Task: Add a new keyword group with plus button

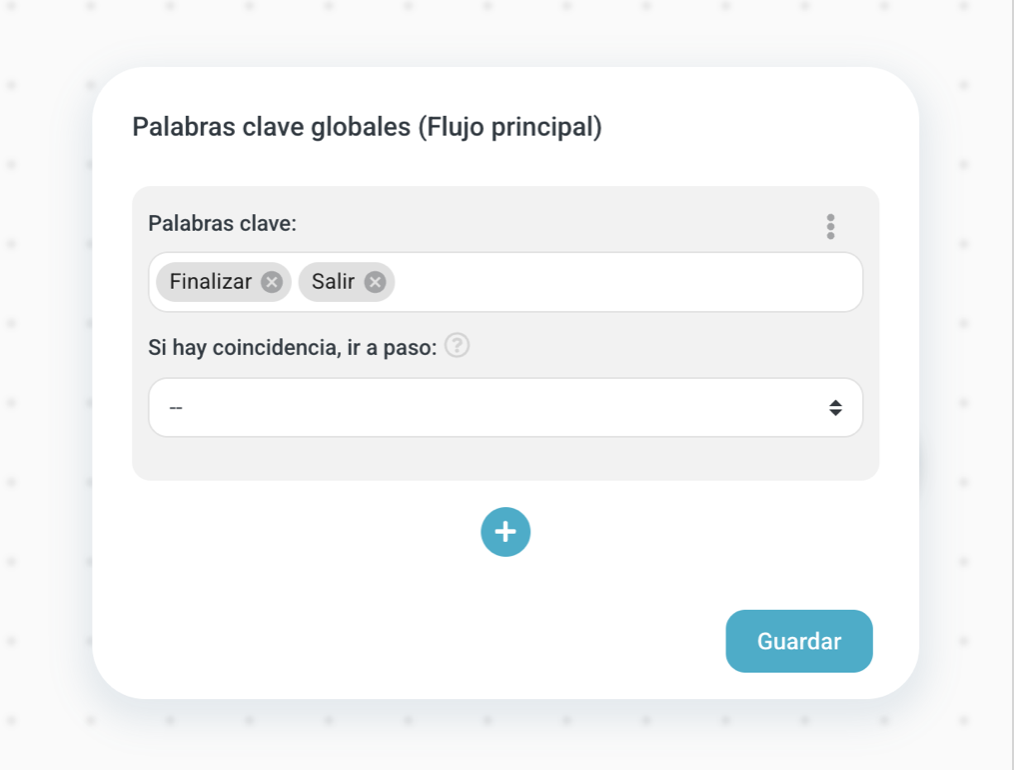Action: 505,532
